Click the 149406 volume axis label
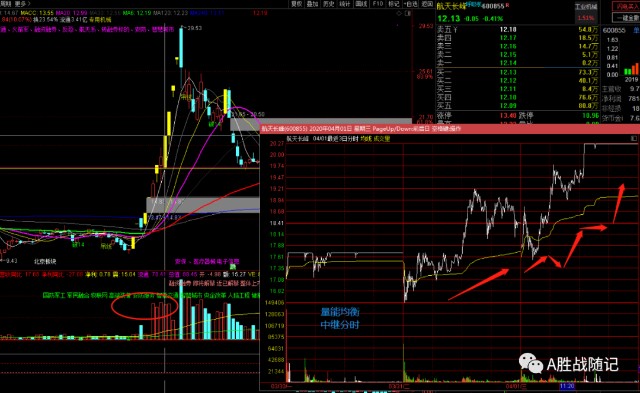 coord(274,303)
